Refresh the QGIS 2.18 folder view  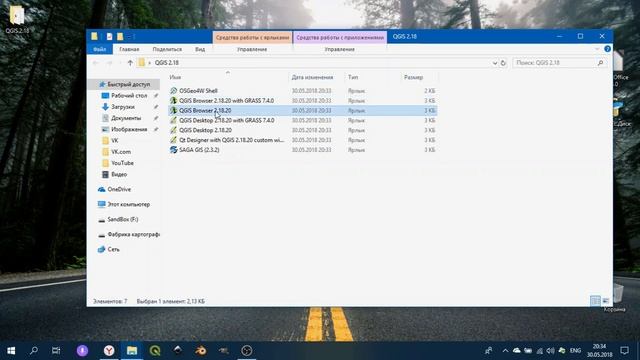(503, 63)
